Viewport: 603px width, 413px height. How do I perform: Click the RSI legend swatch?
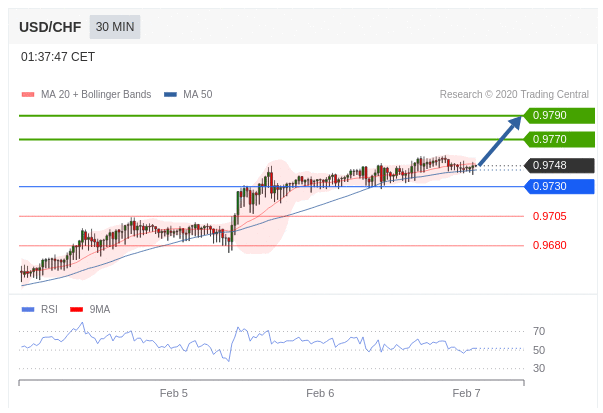(28, 310)
